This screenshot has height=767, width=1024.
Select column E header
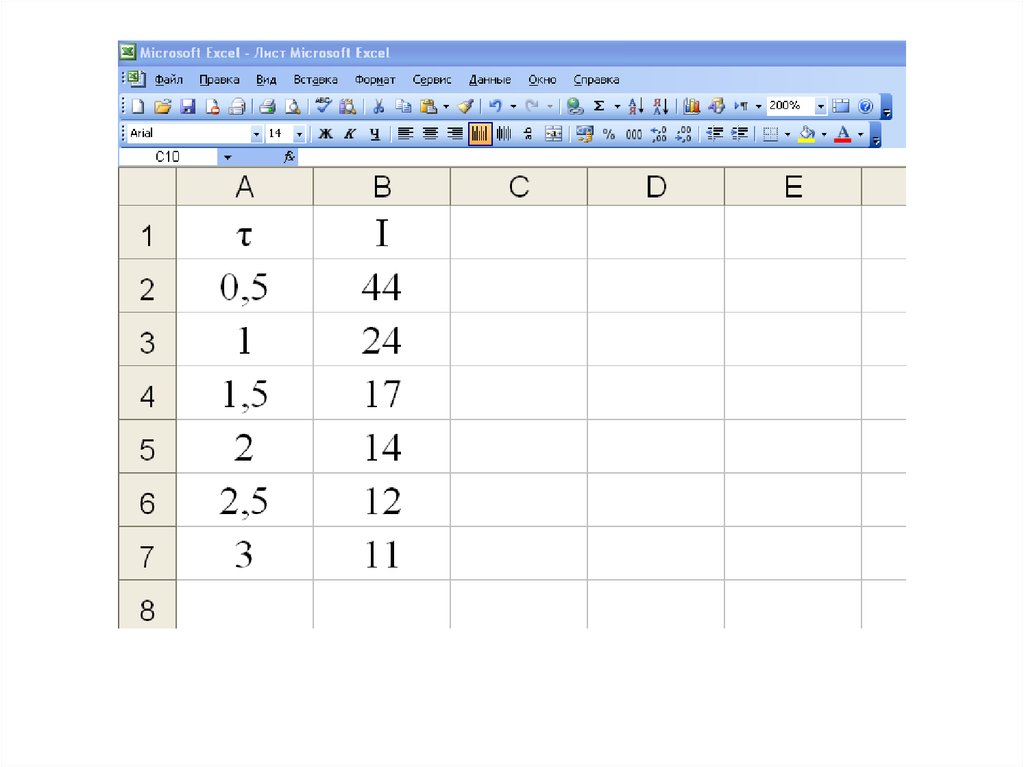click(x=793, y=187)
